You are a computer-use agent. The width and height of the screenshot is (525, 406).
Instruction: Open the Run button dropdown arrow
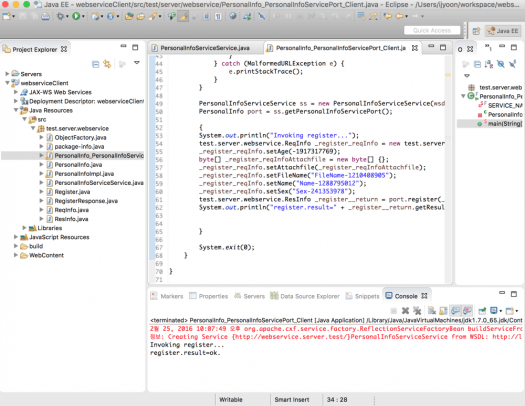pos(83,16)
